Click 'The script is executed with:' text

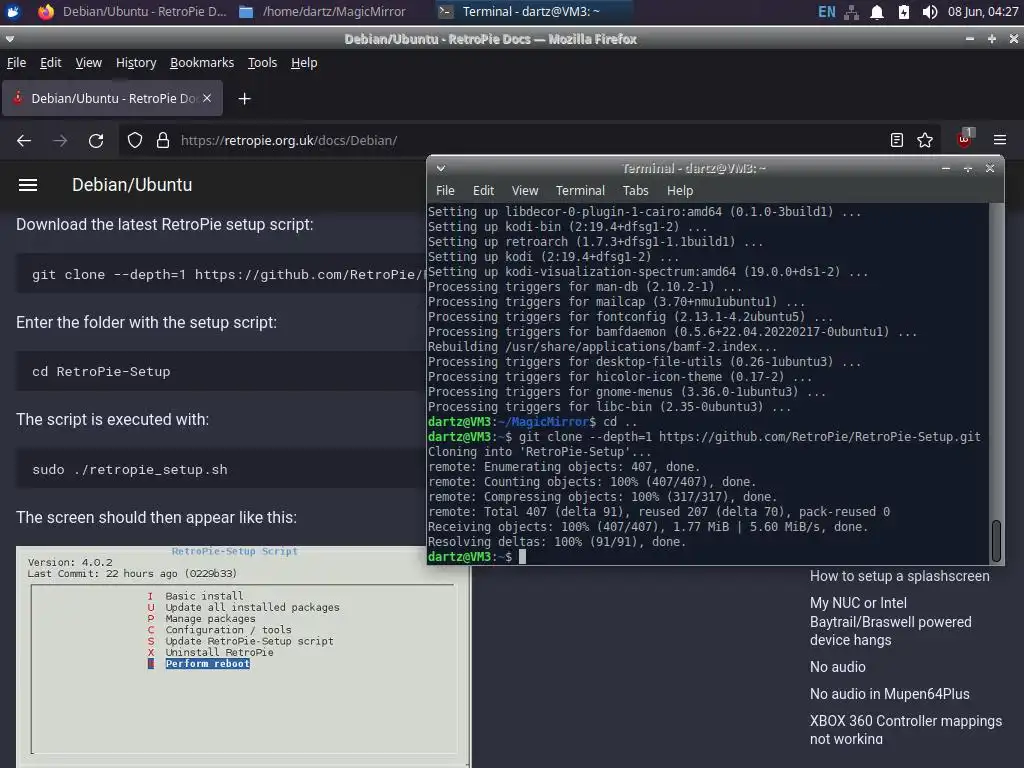(112, 419)
